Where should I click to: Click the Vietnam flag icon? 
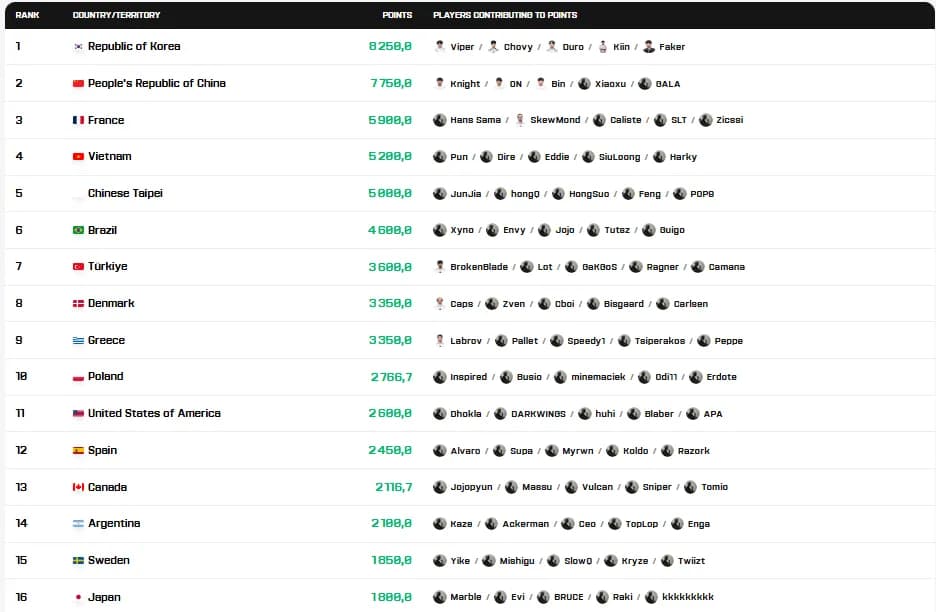point(78,156)
